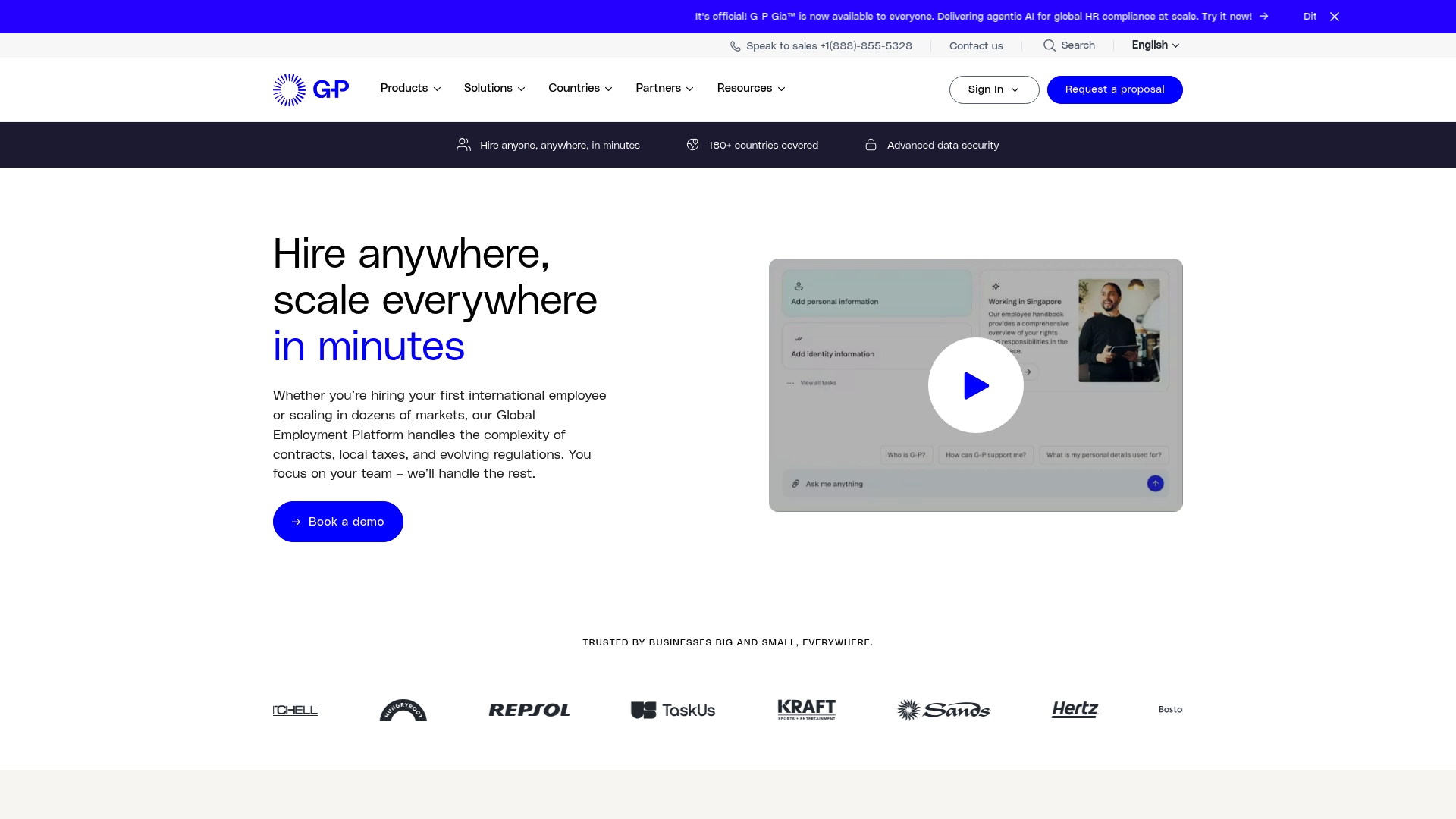Image resolution: width=1456 pixels, height=819 pixels.
Task: Click Request a proposal button
Action: pyautogui.click(x=1115, y=89)
